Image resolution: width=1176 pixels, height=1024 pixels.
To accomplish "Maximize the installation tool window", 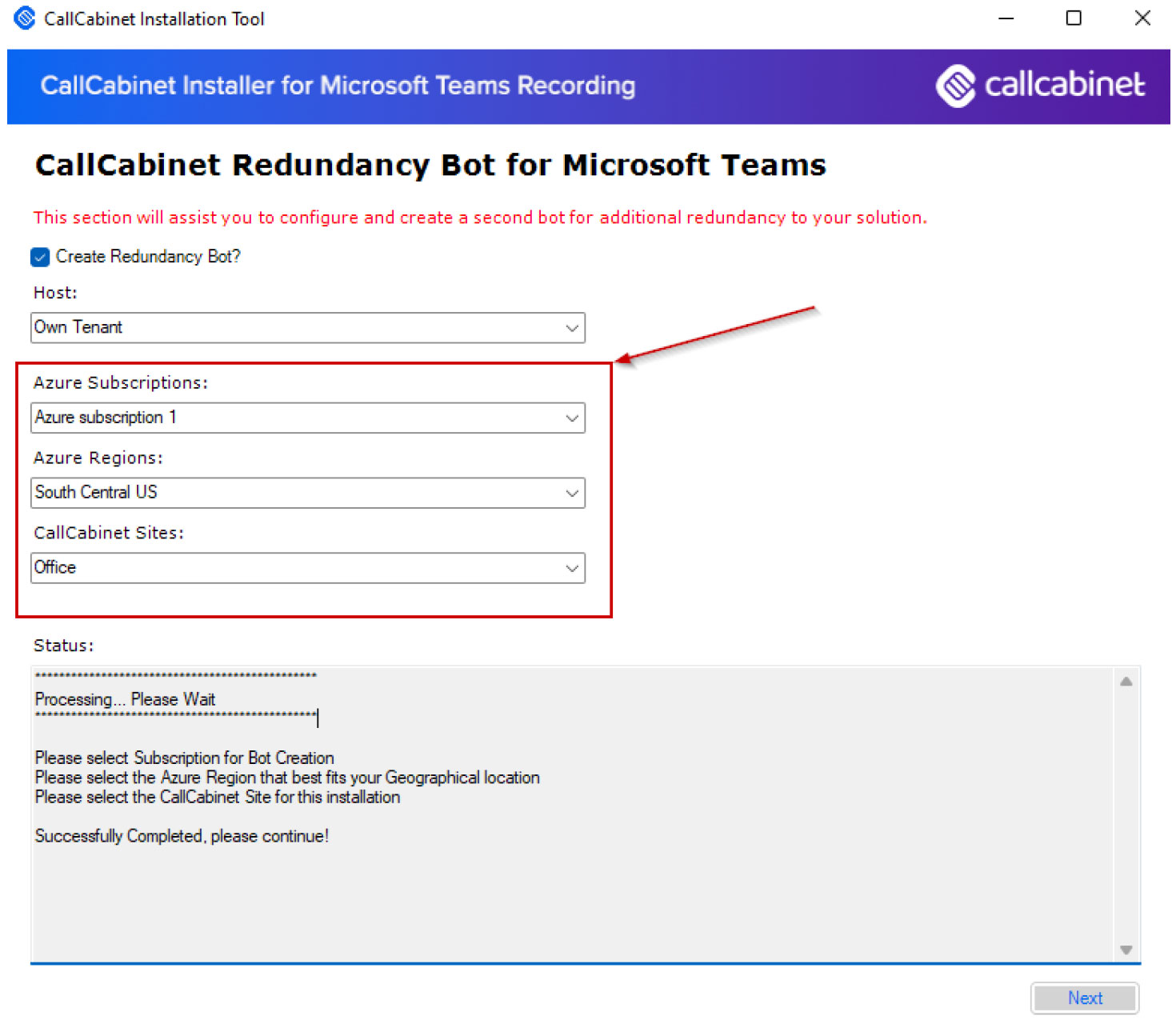I will pyautogui.click(x=1074, y=18).
